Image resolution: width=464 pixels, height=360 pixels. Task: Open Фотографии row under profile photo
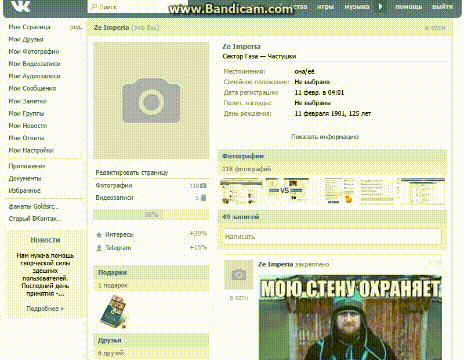[x=151, y=185]
